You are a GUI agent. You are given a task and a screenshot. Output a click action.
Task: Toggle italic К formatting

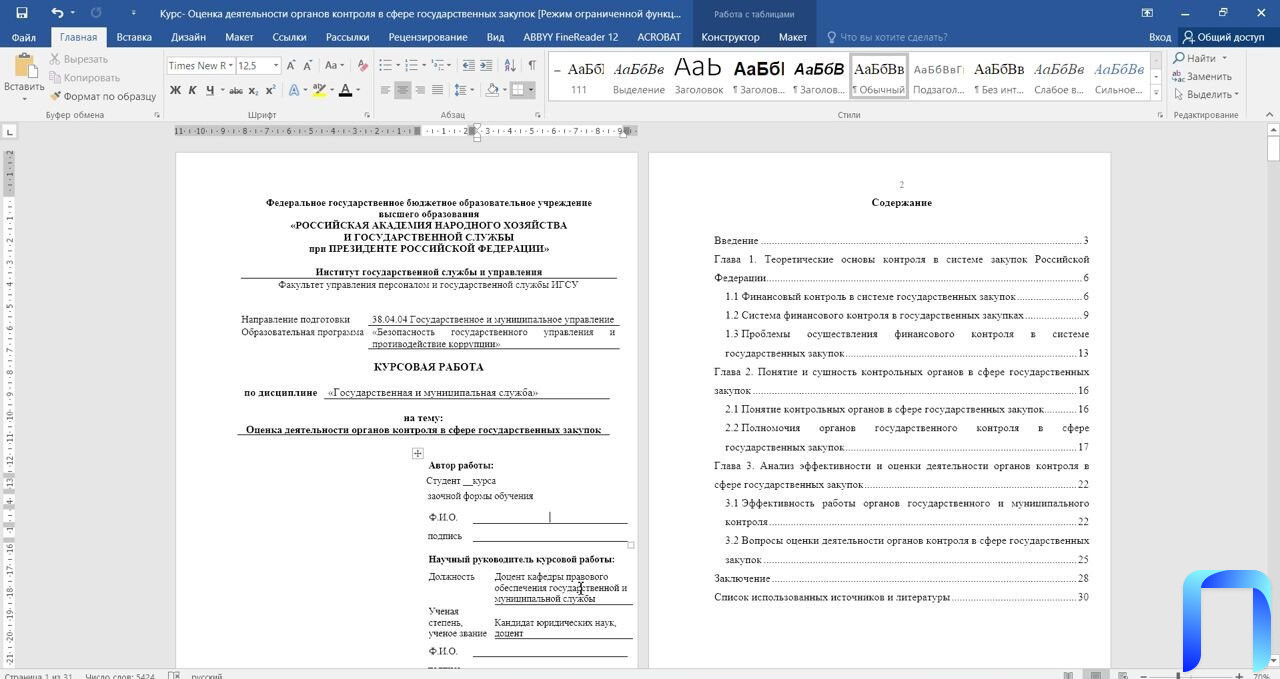pos(192,90)
